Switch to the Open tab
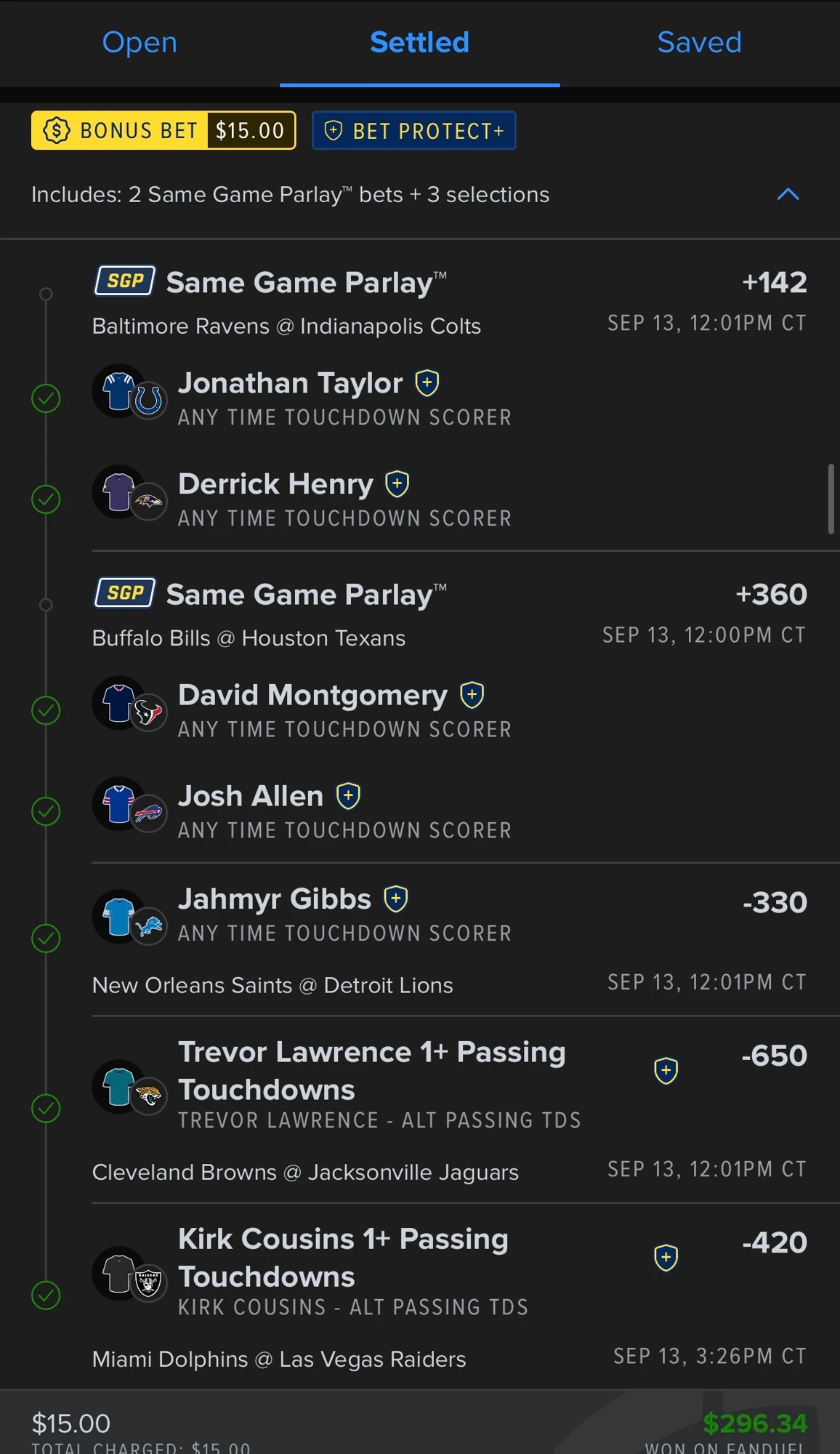The height and width of the screenshot is (1454, 840). (x=140, y=42)
